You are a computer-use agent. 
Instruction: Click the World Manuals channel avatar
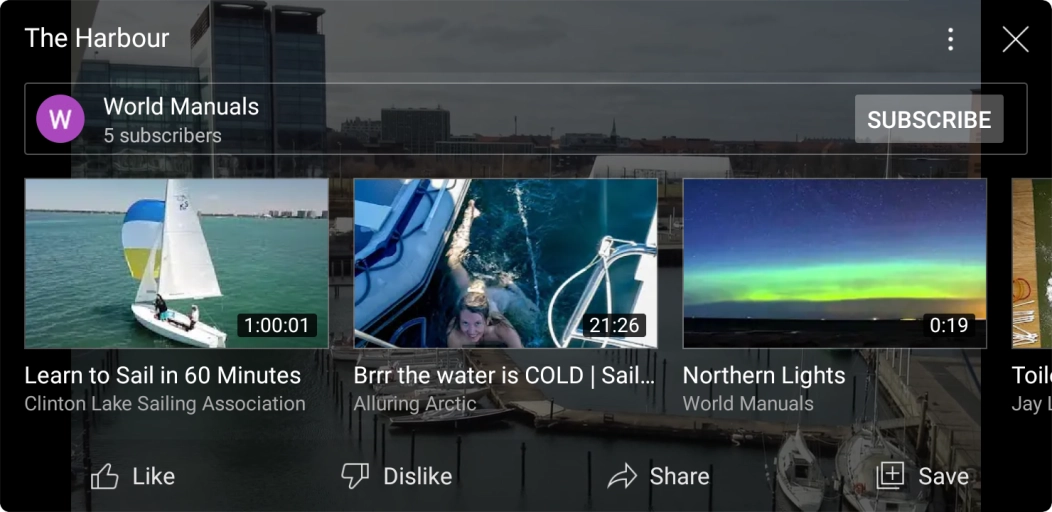(60, 119)
